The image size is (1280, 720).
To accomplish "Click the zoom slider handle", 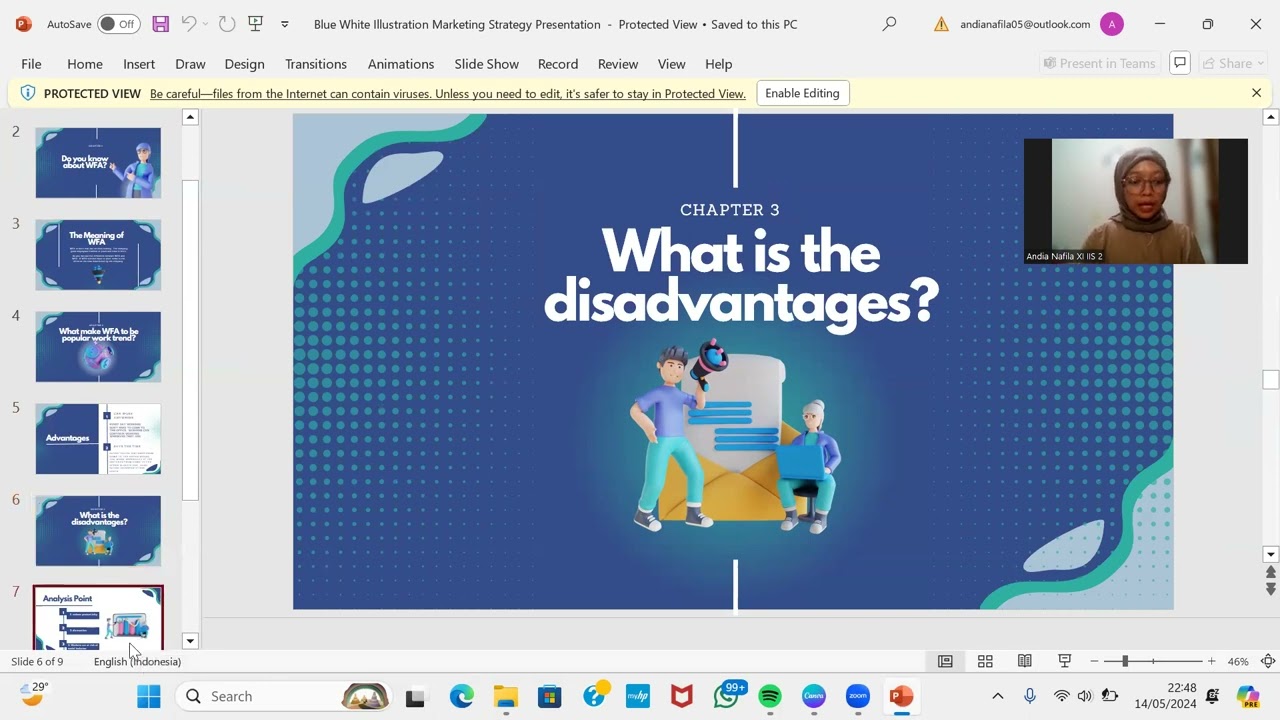I will point(1125,661).
